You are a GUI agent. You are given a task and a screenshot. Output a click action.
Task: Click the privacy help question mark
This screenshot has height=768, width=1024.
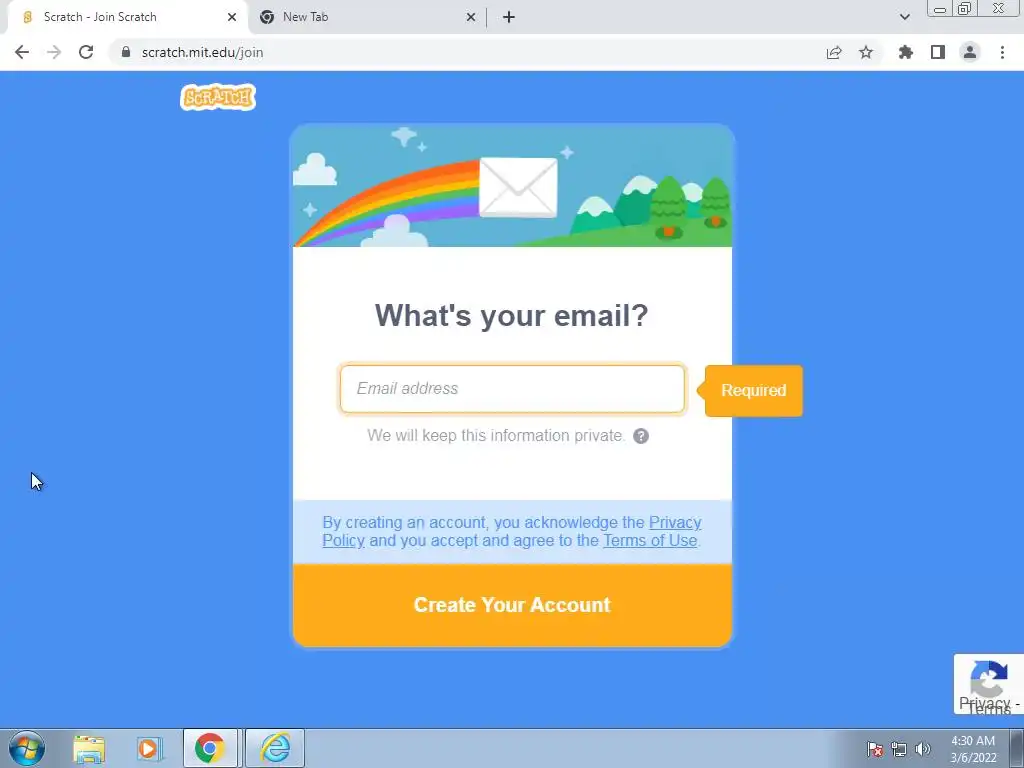tap(641, 436)
